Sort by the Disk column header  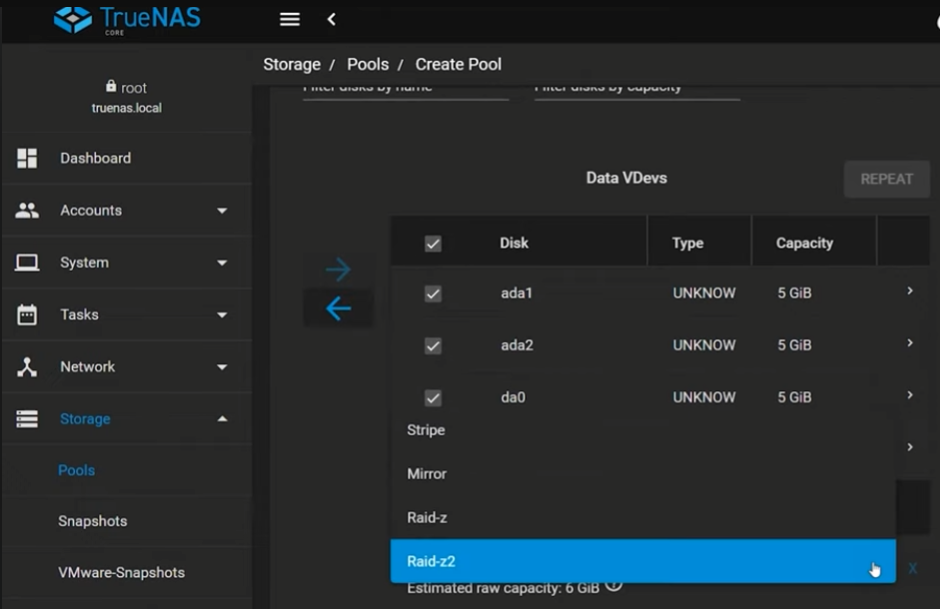click(x=514, y=243)
